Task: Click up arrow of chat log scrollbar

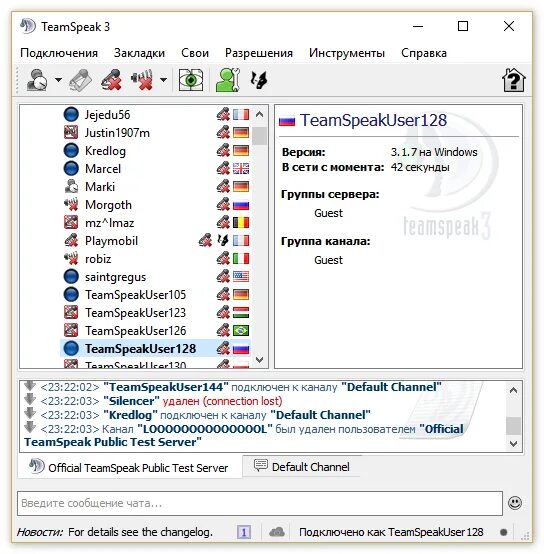Action: pos(513,390)
